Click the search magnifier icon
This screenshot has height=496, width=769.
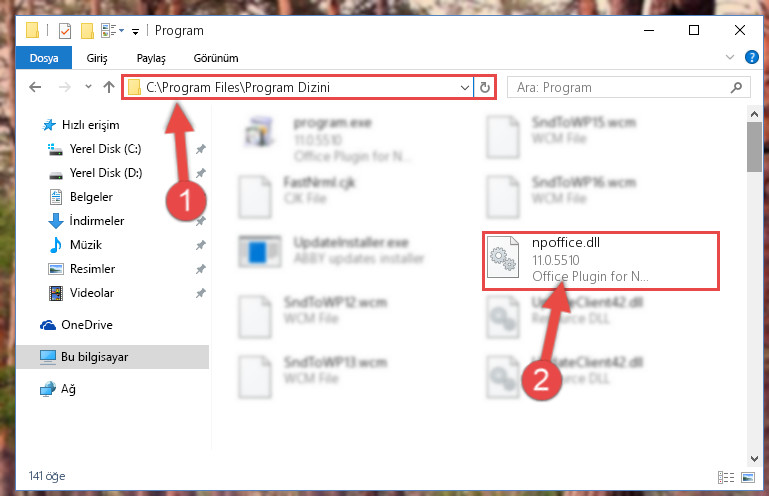coord(736,87)
